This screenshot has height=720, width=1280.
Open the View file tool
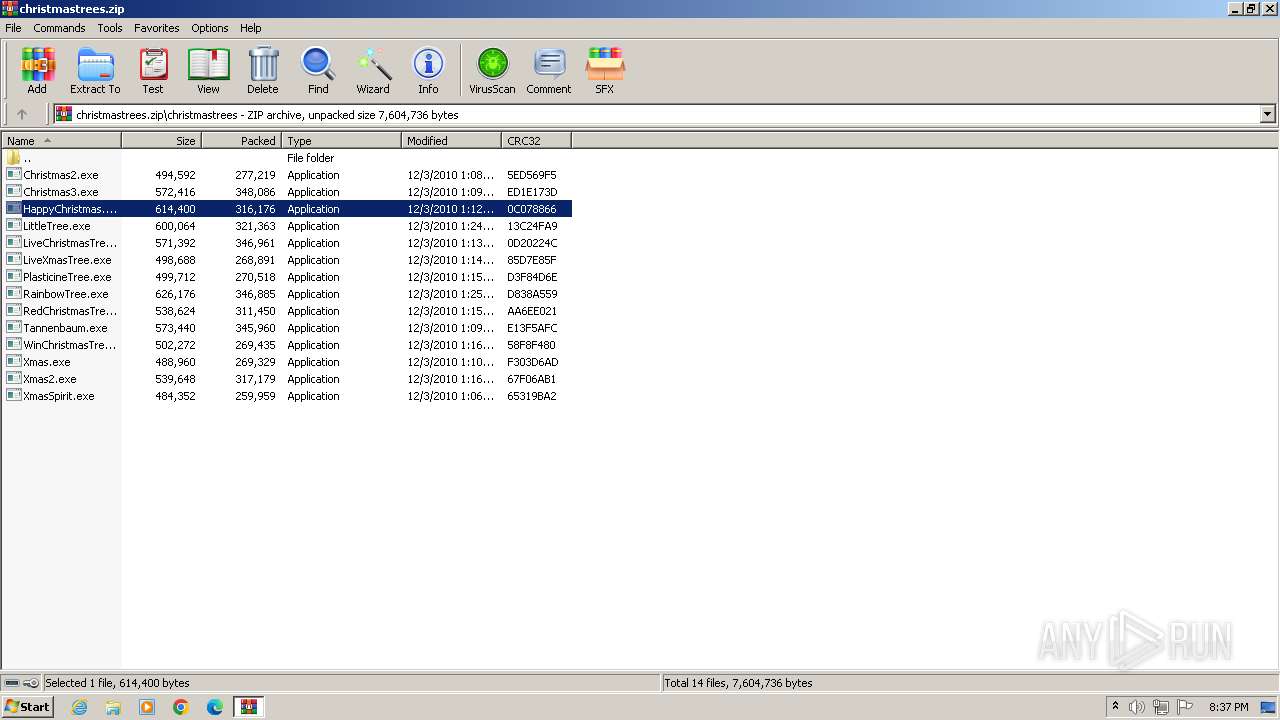[208, 71]
